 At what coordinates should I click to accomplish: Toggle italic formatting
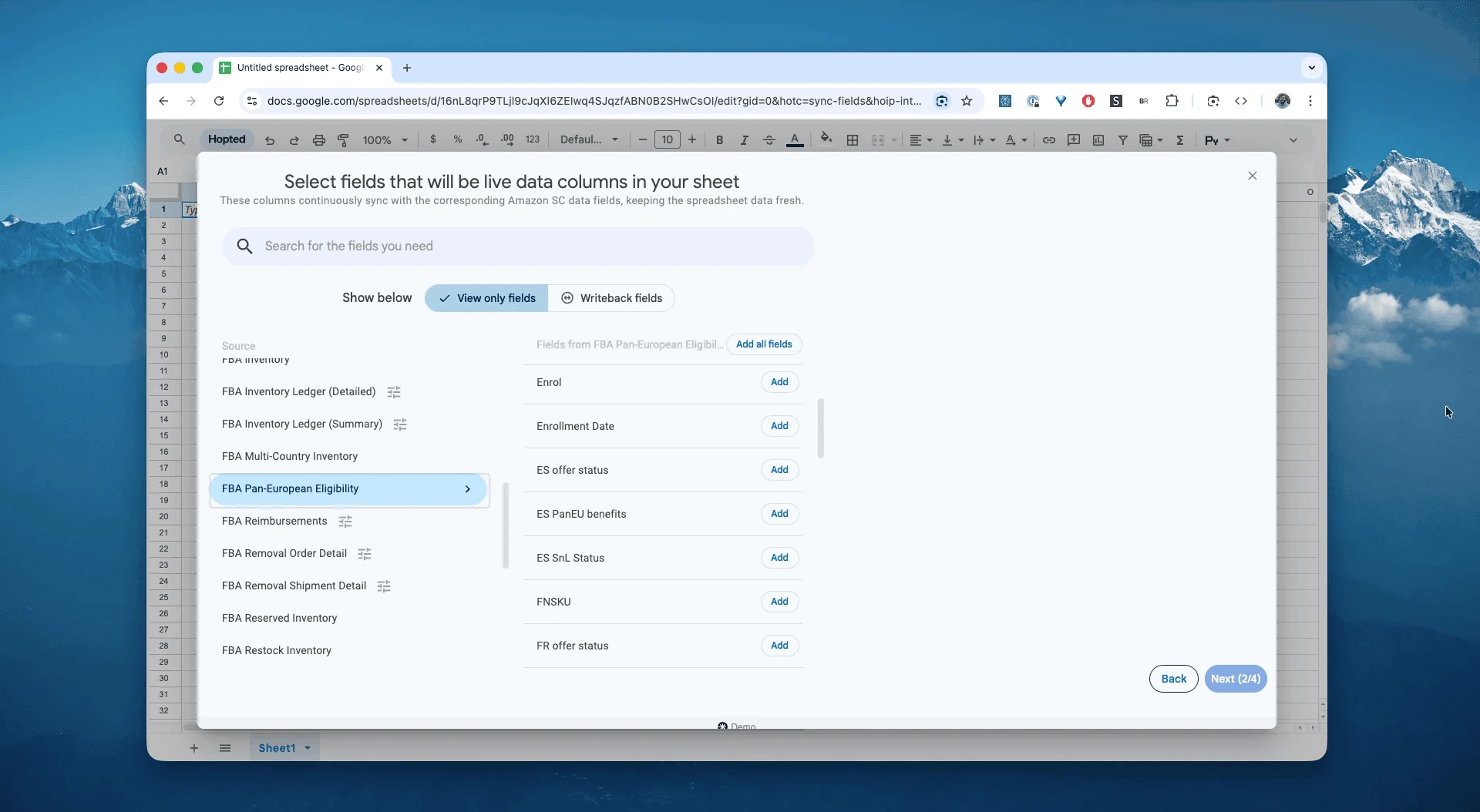(x=744, y=140)
